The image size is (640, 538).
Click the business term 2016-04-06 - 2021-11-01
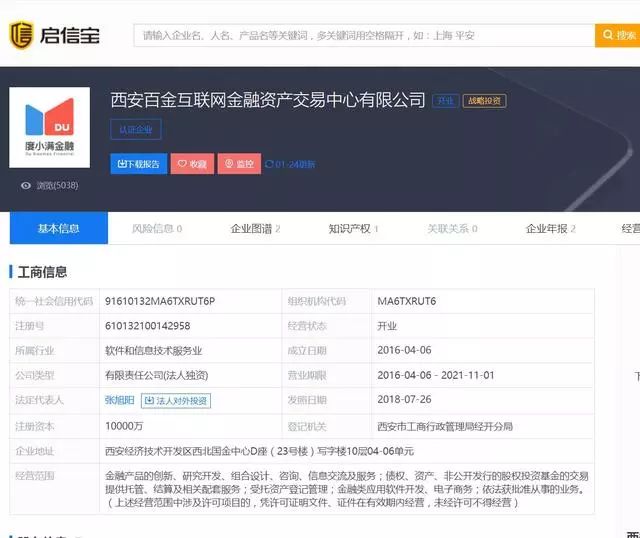pos(436,375)
